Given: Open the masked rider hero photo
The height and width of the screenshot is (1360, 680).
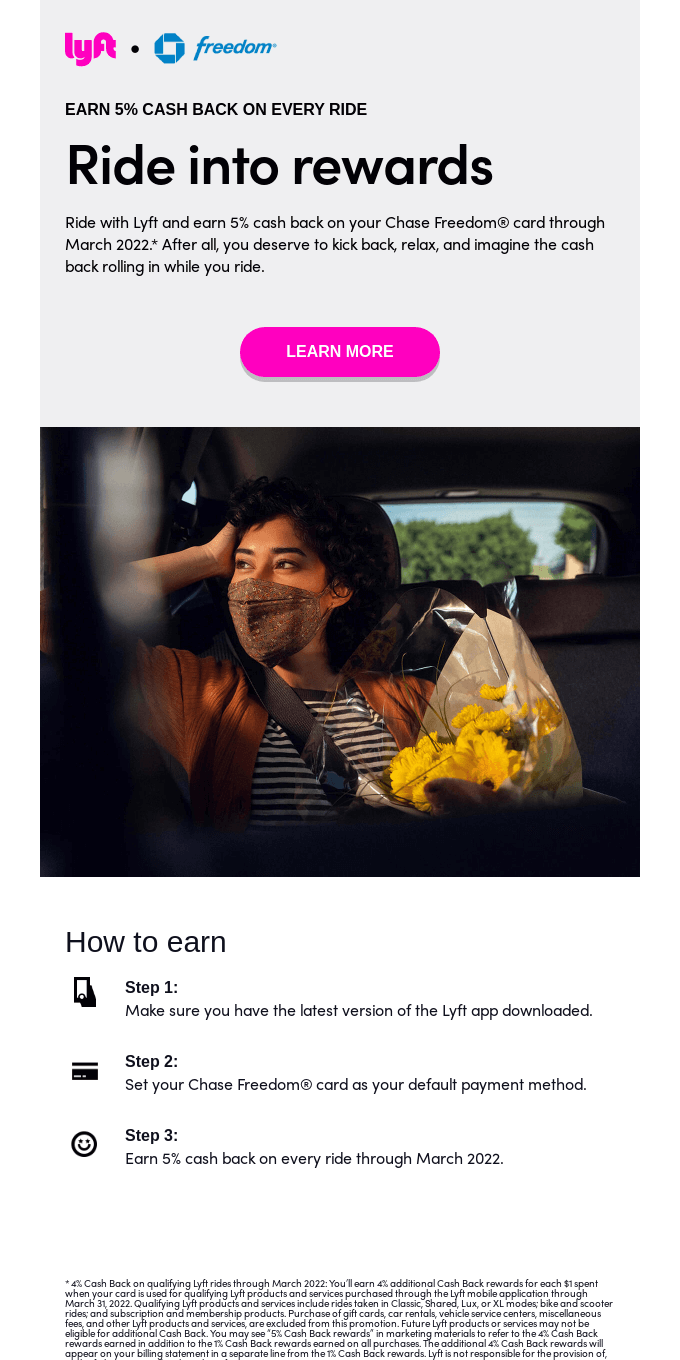Looking at the screenshot, I should pos(340,652).
